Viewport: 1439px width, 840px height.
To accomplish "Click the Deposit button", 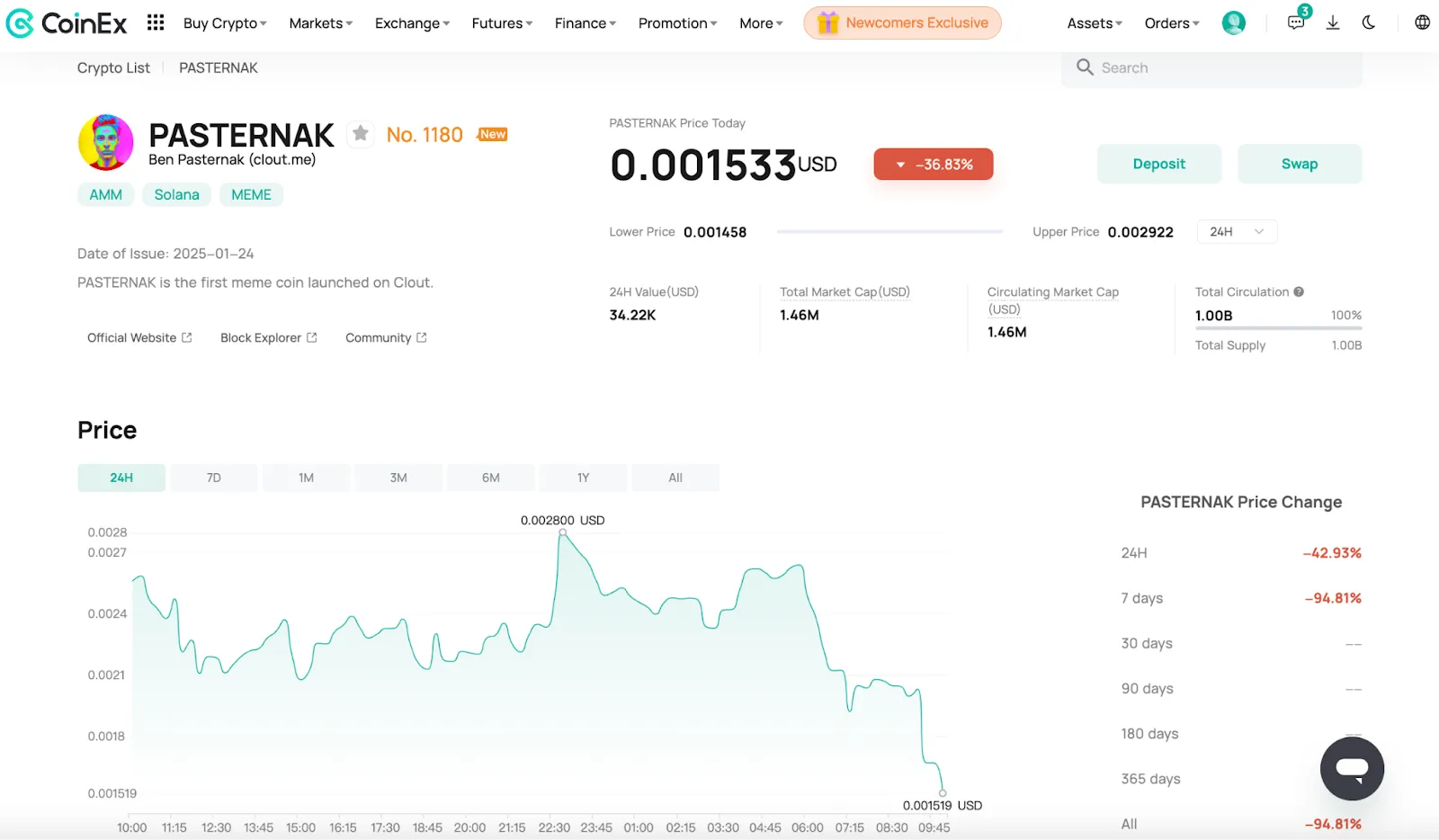I will click(1159, 164).
